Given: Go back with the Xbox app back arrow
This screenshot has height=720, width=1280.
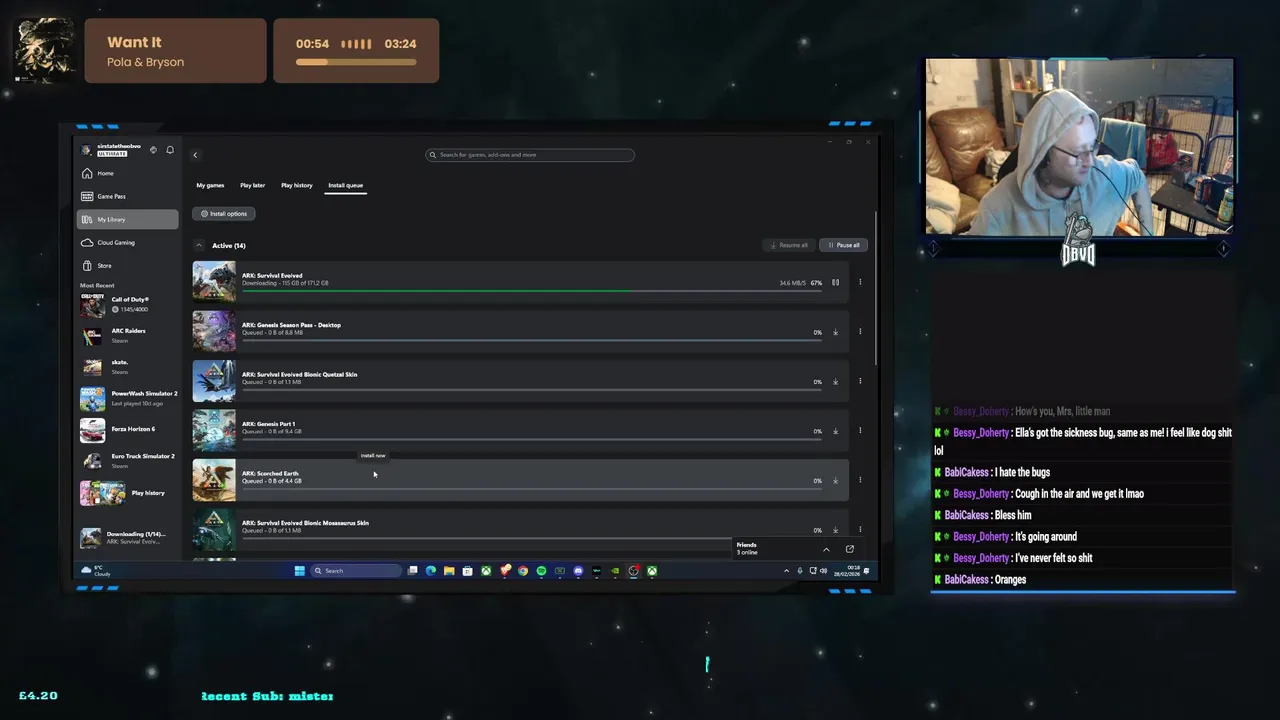Looking at the screenshot, I should (x=195, y=155).
